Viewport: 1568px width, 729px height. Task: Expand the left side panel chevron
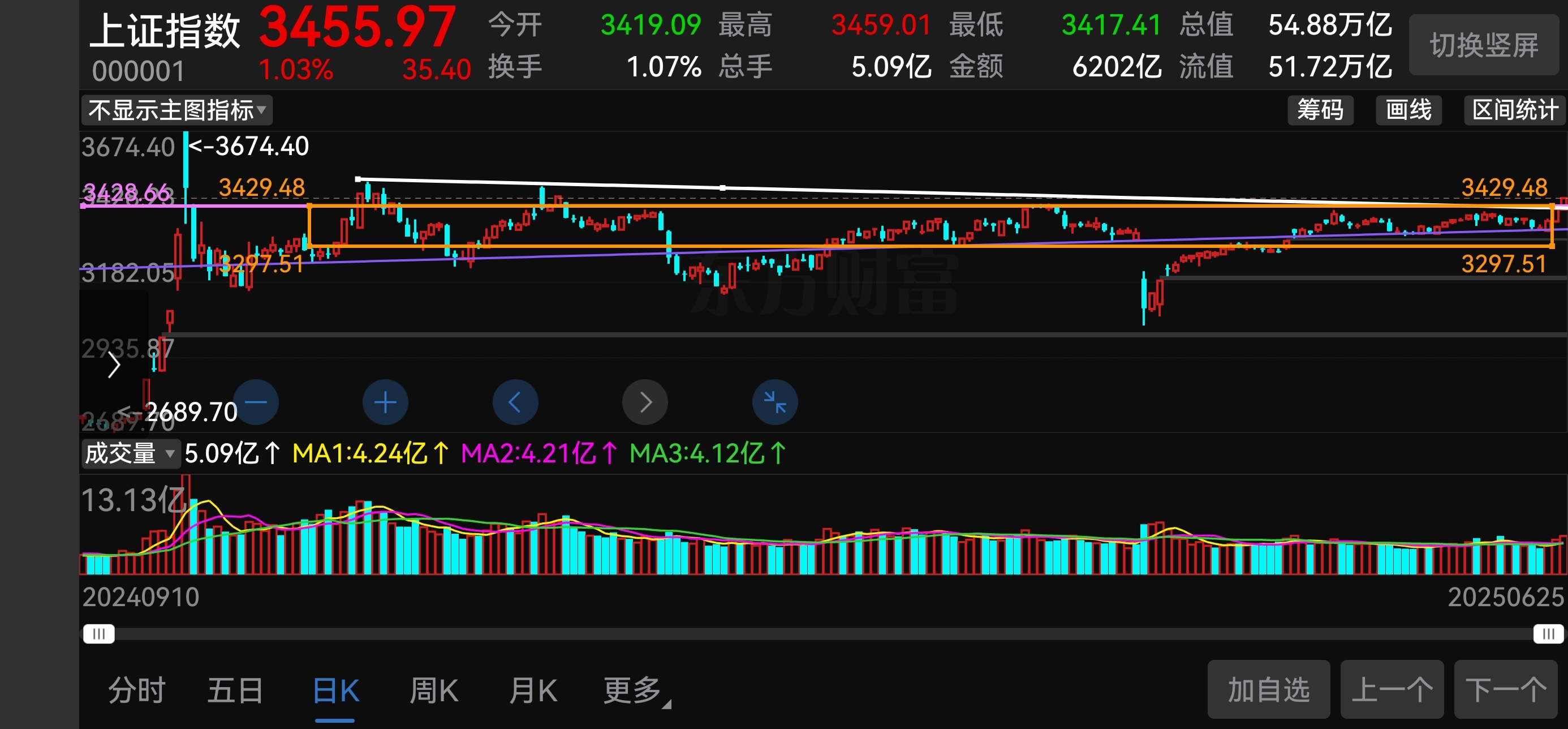pos(114,365)
